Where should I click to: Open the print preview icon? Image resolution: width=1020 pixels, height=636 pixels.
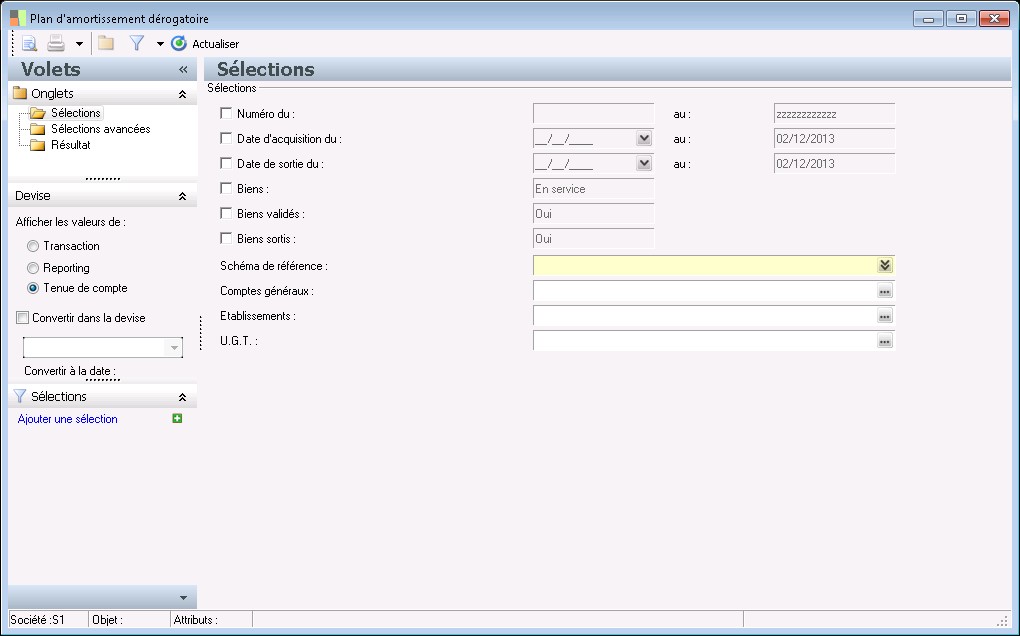pyautogui.click(x=29, y=44)
